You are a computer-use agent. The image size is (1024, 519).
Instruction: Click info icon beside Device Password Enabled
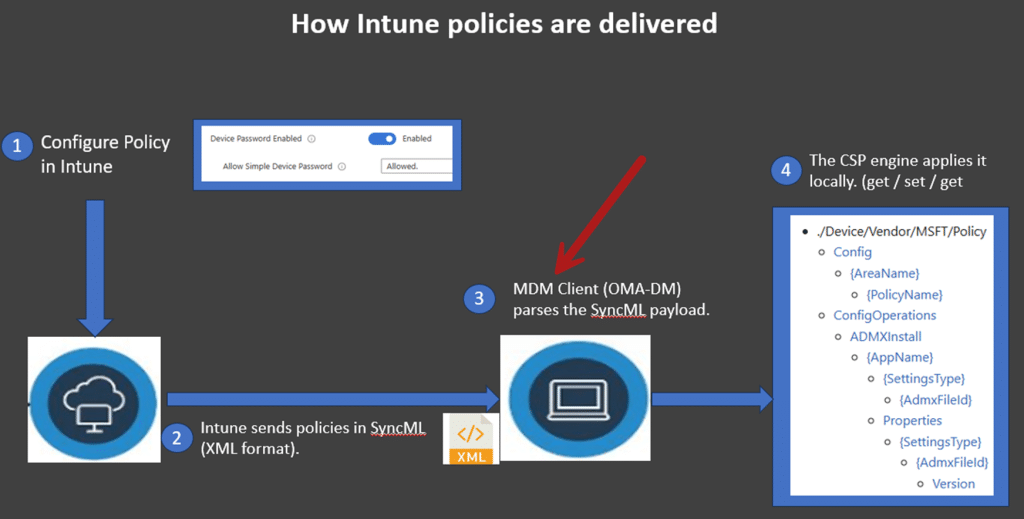click(312, 139)
